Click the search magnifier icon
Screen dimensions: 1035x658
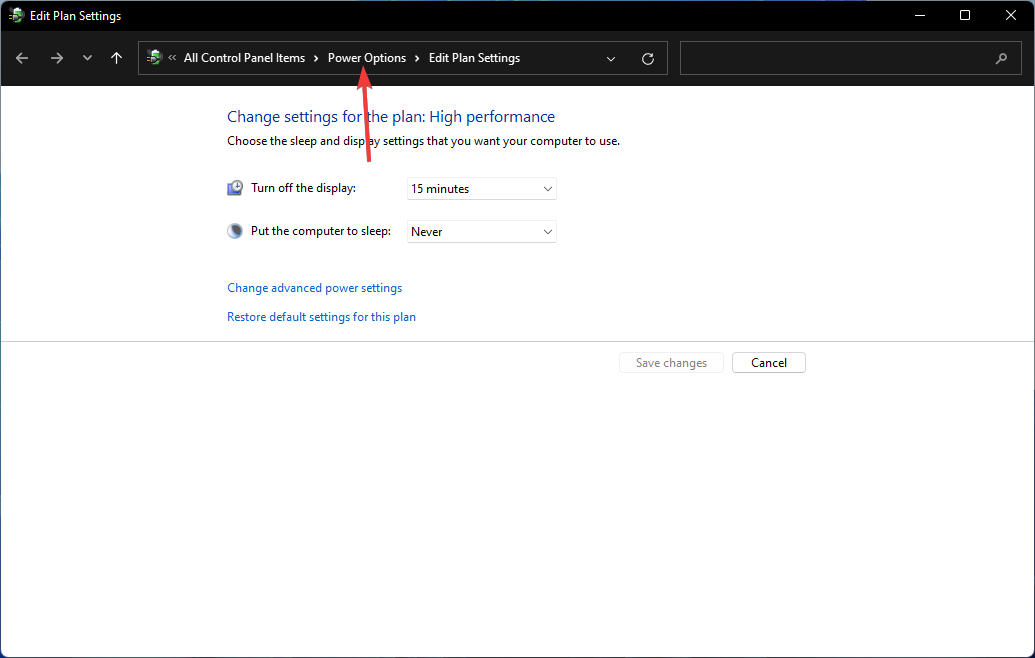coord(1001,58)
